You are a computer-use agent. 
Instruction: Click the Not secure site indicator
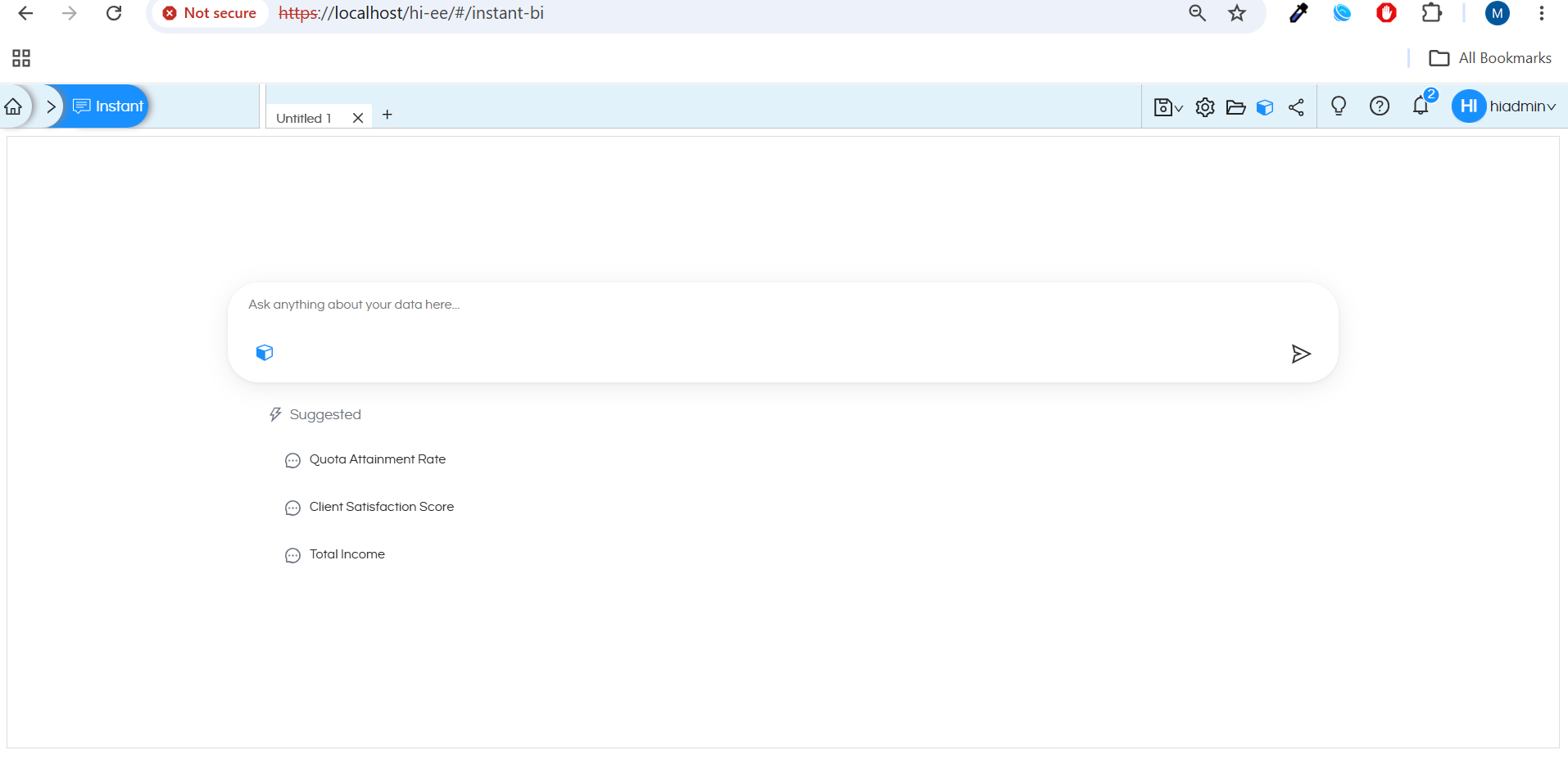[x=210, y=13]
